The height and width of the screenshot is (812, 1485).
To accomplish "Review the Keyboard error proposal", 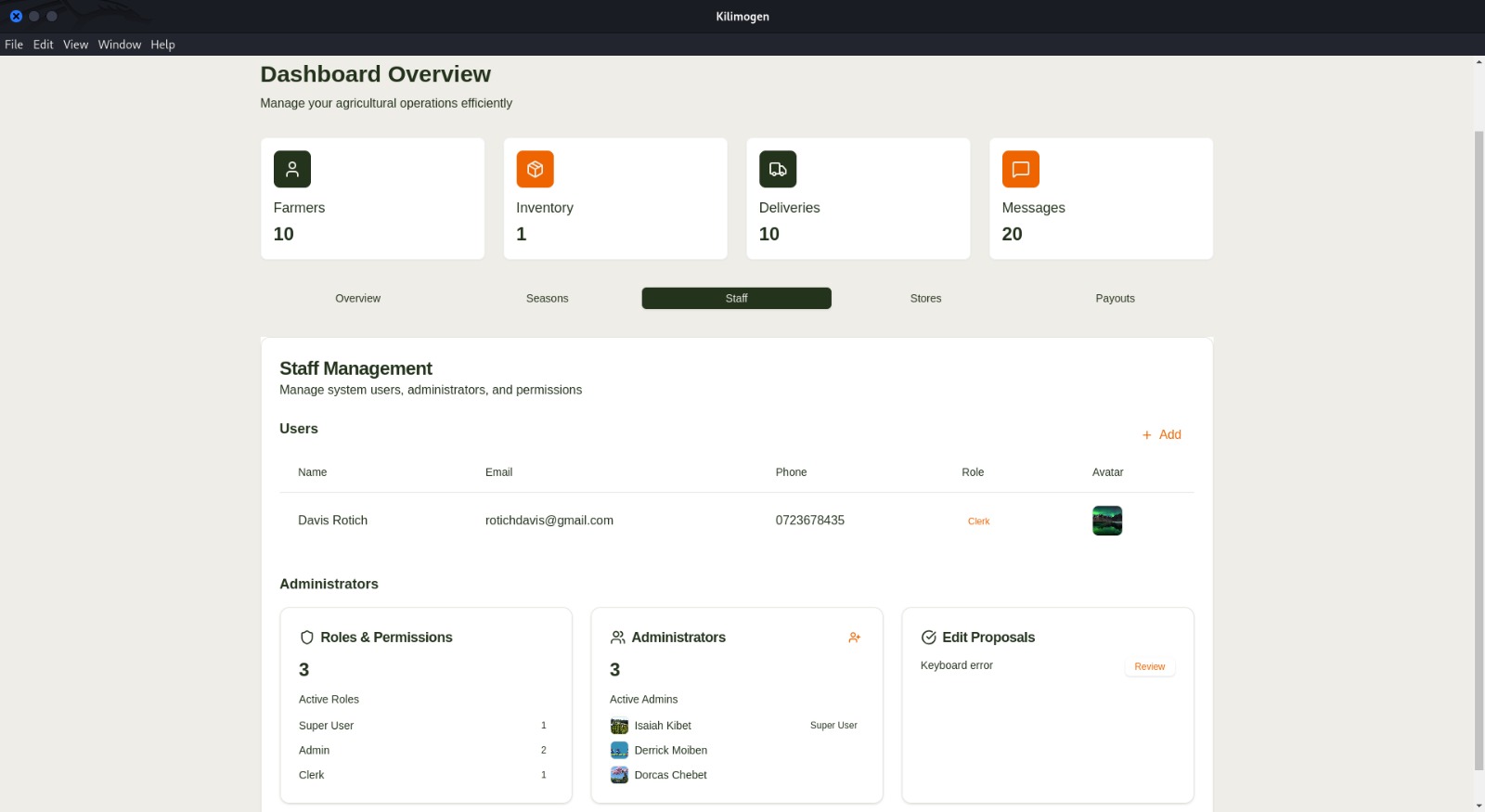I will [1149, 666].
